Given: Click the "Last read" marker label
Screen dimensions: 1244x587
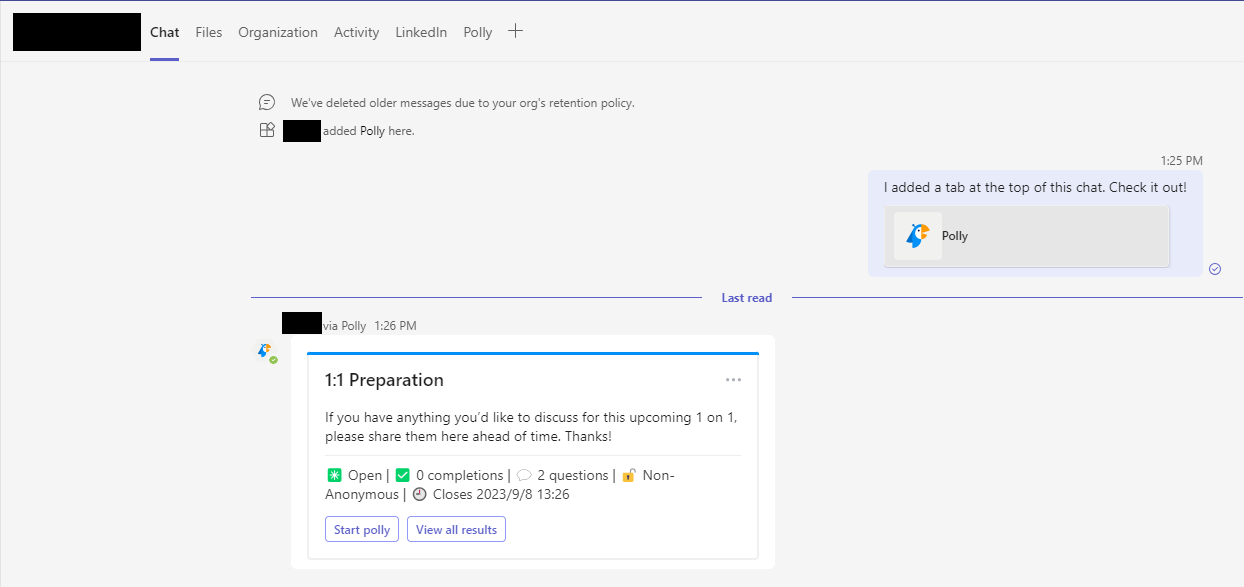Looking at the screenshot, I should 747,298.
